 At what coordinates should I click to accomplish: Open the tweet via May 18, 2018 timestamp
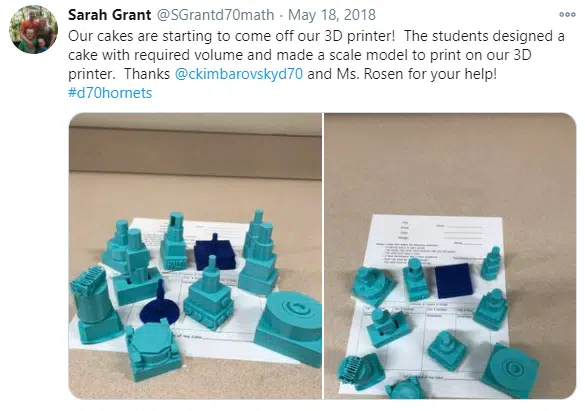(332, 15)
